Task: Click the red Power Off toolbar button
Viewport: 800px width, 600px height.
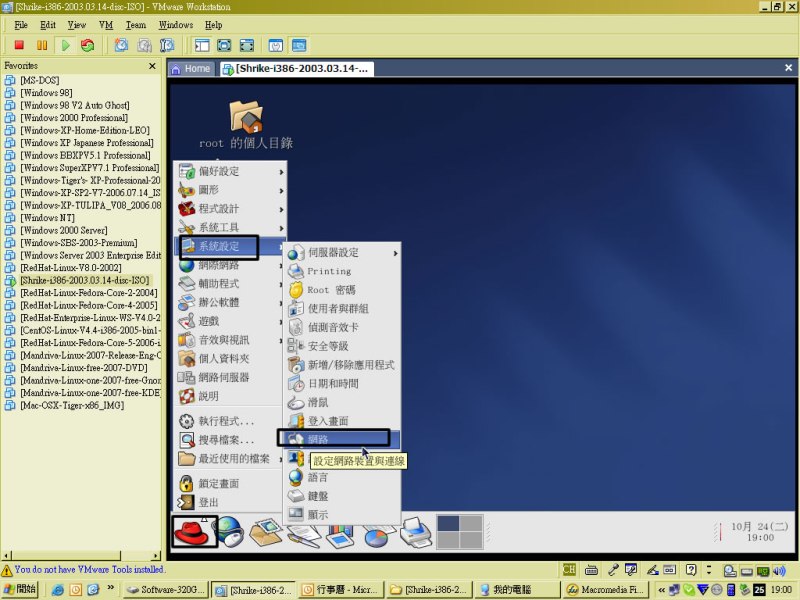Action: [18, 45]
